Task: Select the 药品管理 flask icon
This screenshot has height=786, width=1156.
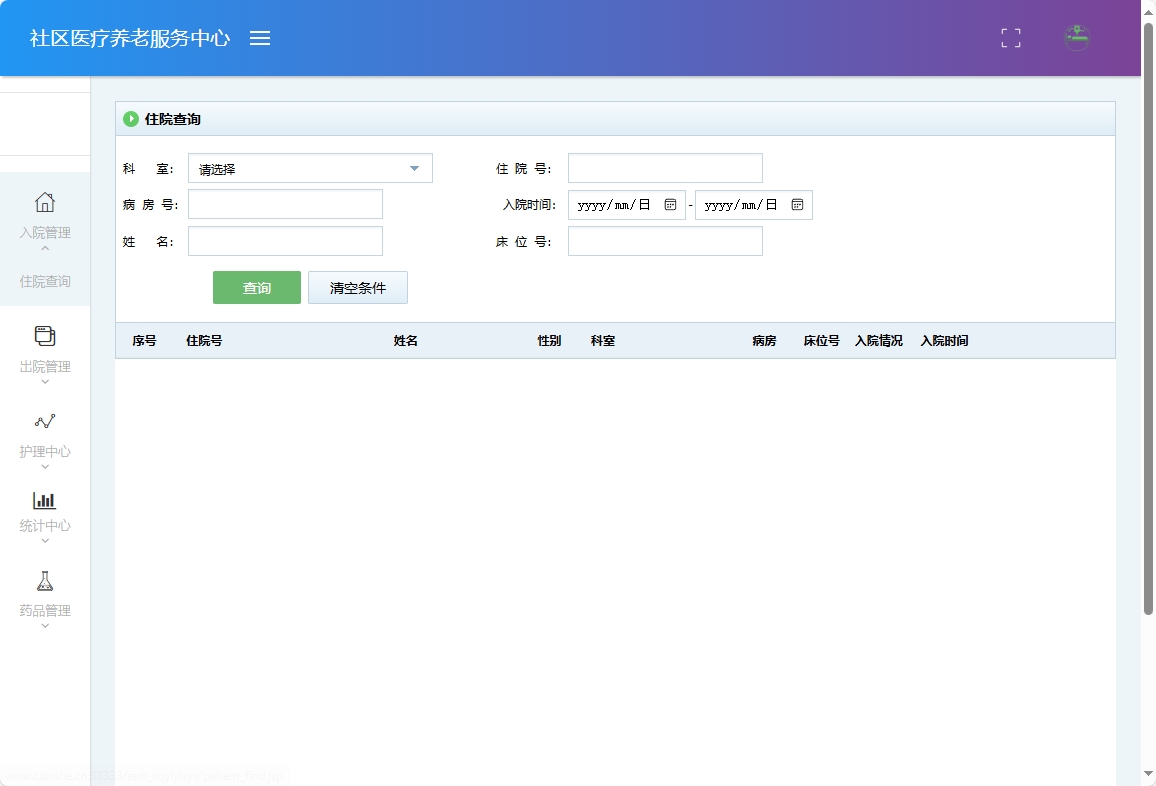Action: click(45, 580)
